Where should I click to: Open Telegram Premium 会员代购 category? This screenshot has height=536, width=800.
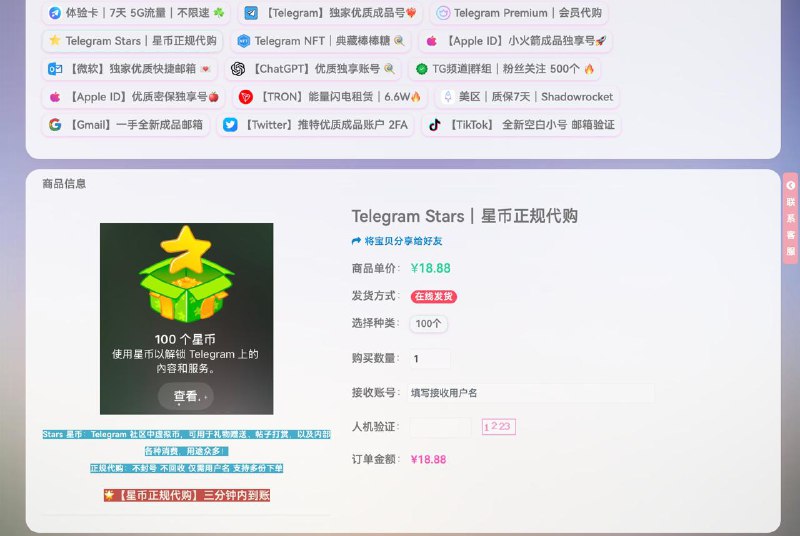[519, 13]
